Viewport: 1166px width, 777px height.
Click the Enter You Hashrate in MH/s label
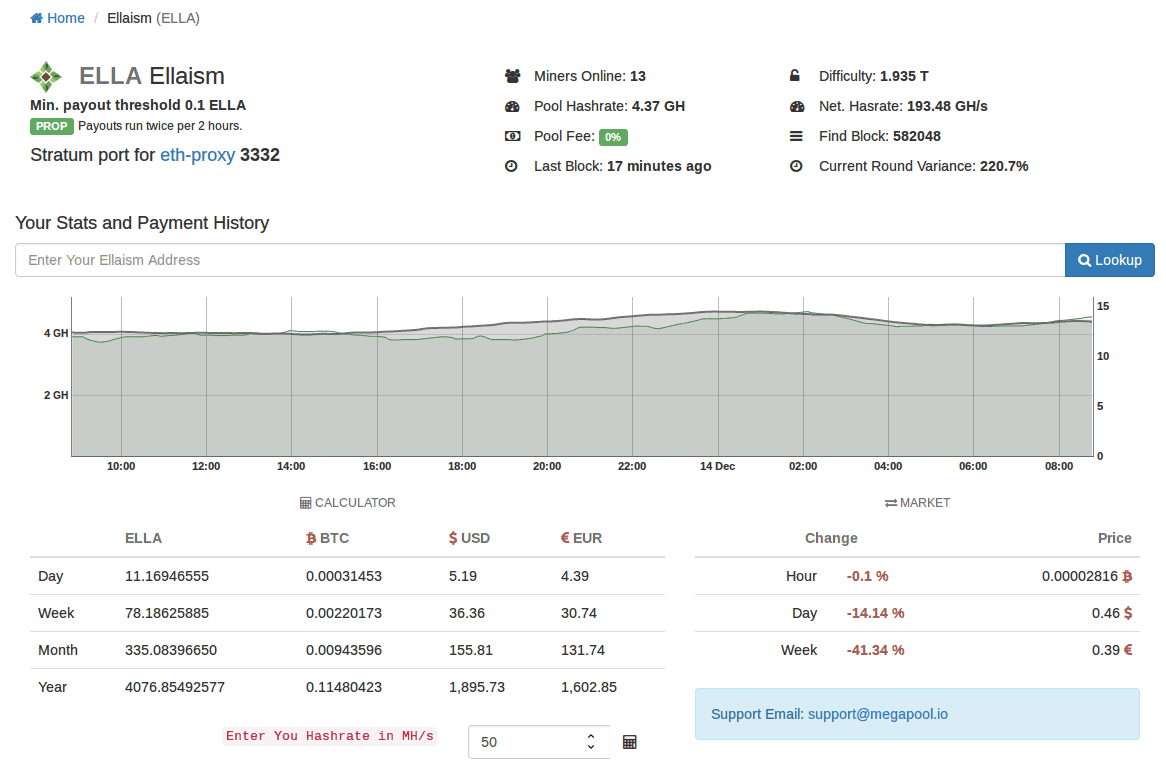(x=329, y=736)
